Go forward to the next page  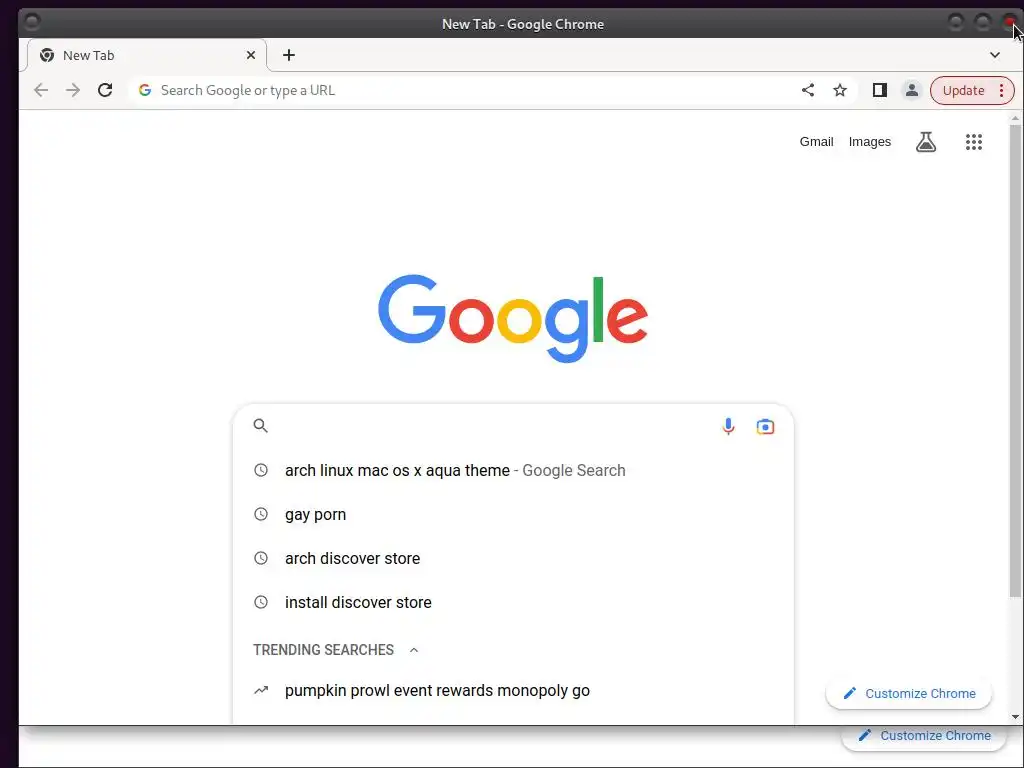[x=73, y=90]
